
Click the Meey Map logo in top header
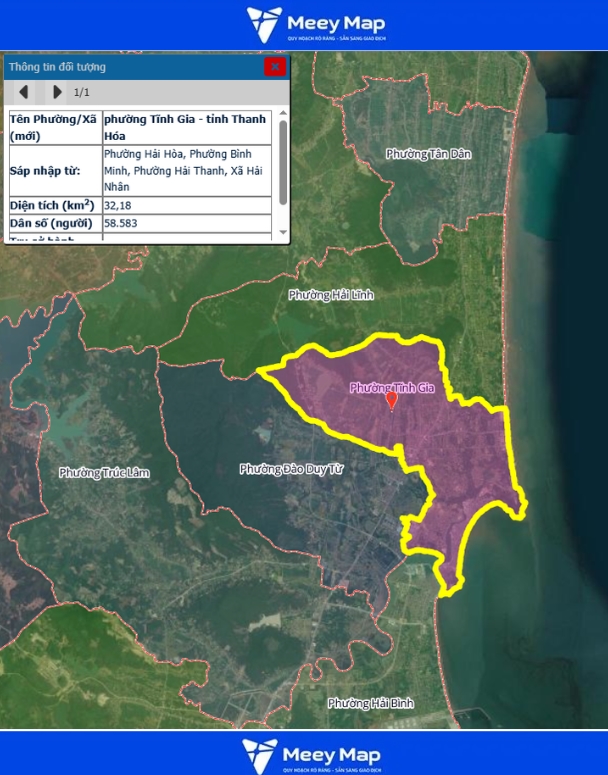coord(316,25)
